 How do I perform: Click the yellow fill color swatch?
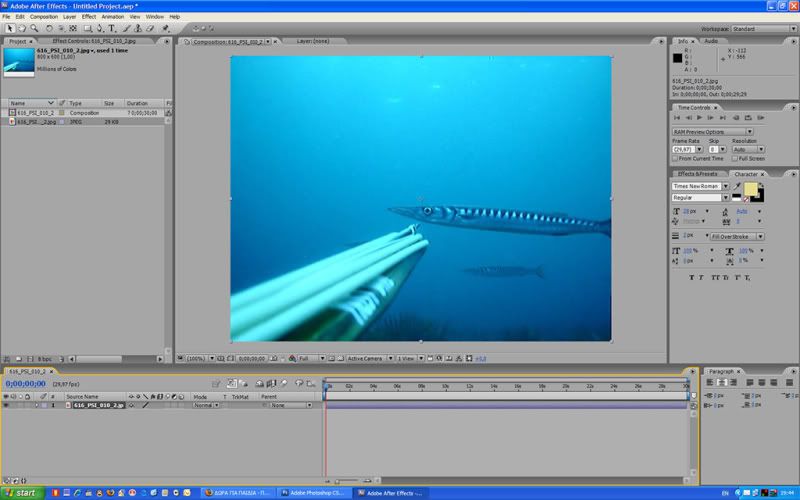click(750, 189)
